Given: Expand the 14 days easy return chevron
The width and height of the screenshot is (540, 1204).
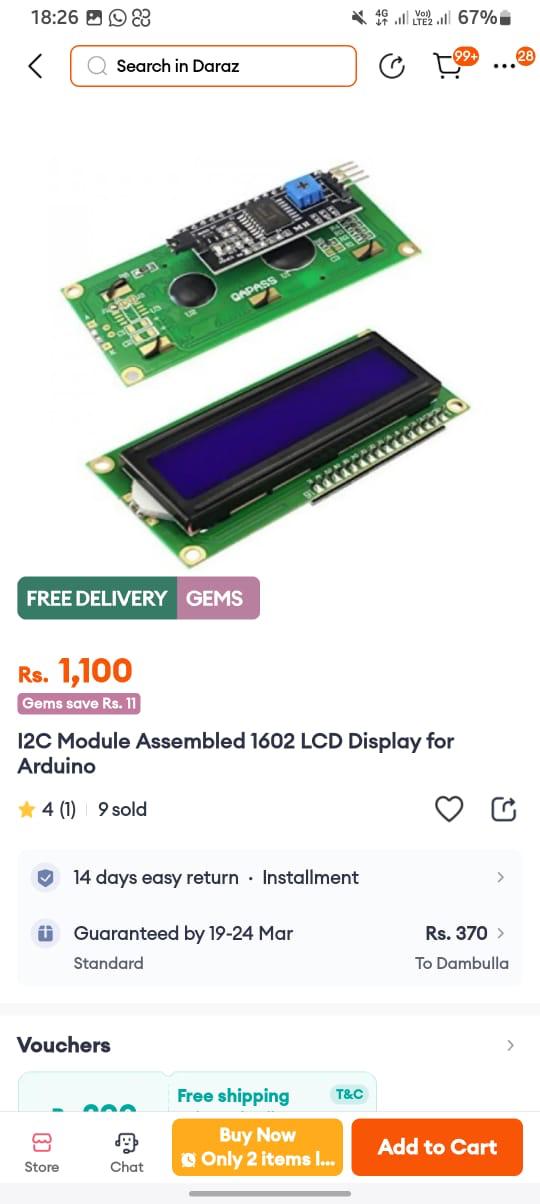Looking at the screenshot, I should pos(501,877).
